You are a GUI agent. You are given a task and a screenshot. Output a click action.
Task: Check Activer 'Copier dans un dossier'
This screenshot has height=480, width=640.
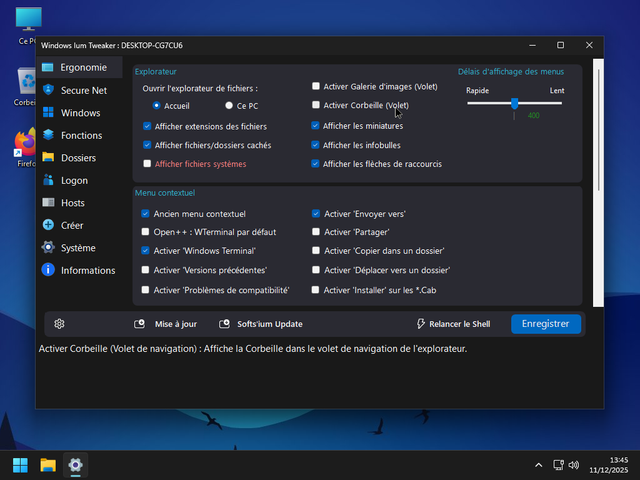tap(316, 251)
